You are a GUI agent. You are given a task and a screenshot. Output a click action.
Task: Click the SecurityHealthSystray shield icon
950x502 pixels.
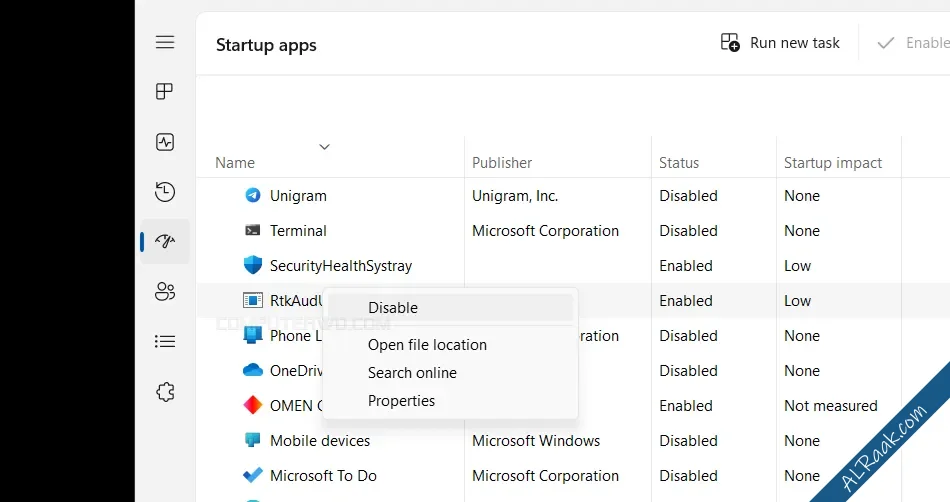[x=253, y=265]
